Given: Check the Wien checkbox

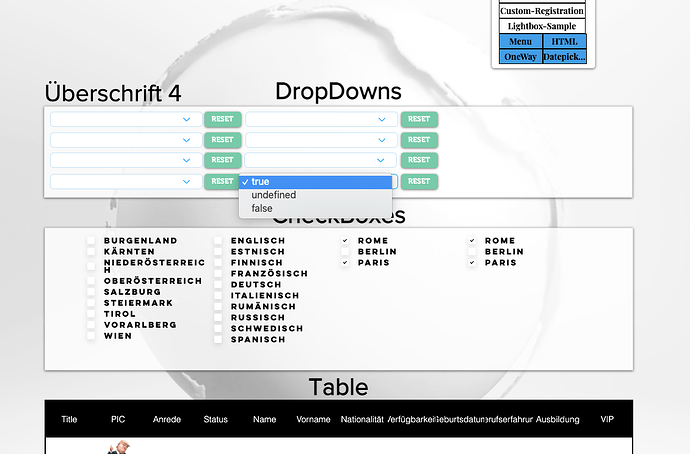Looking at the screenshot, I should [x=91, y=336].
